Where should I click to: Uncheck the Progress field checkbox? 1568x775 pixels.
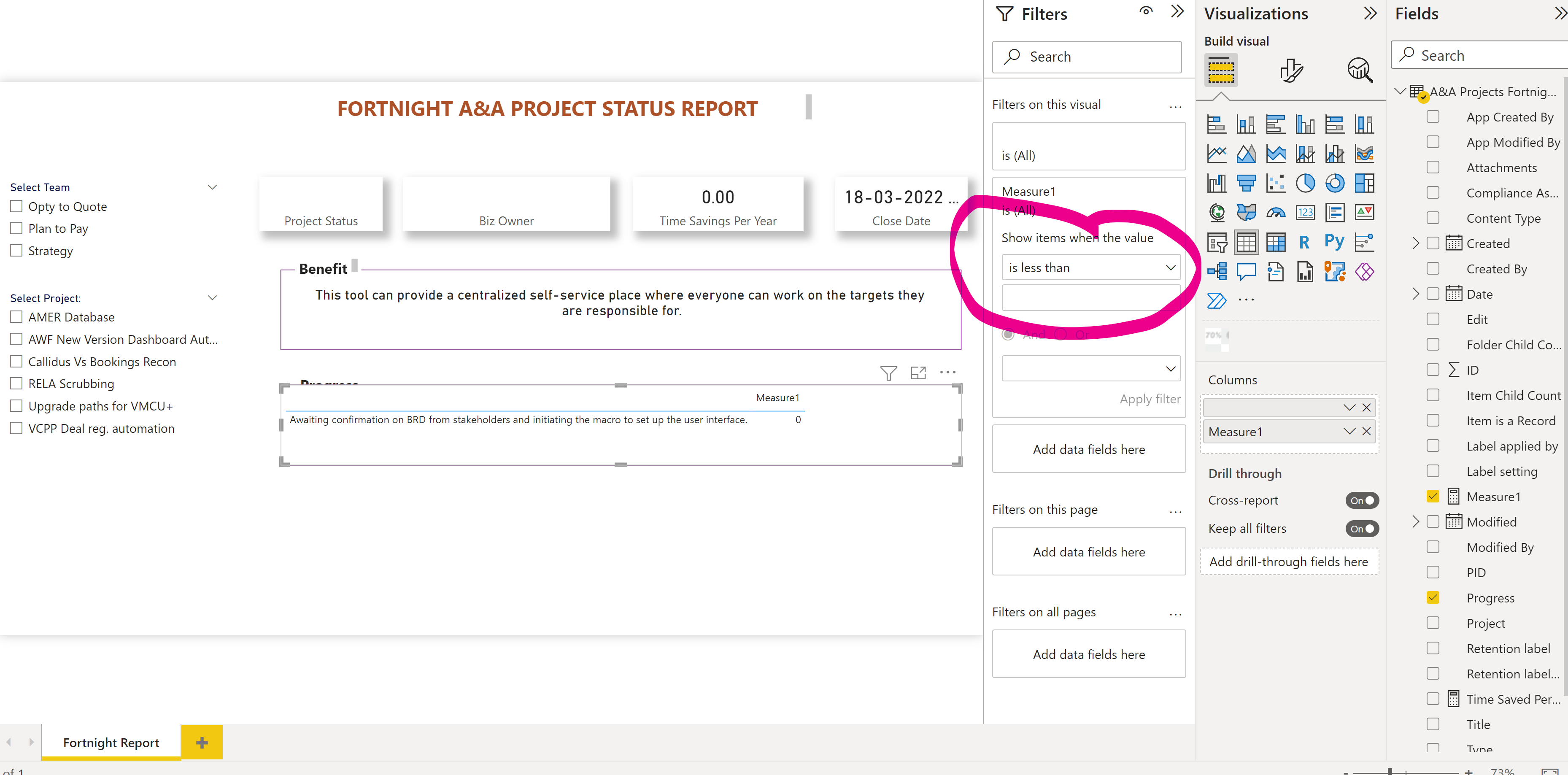click(1433, 598)
